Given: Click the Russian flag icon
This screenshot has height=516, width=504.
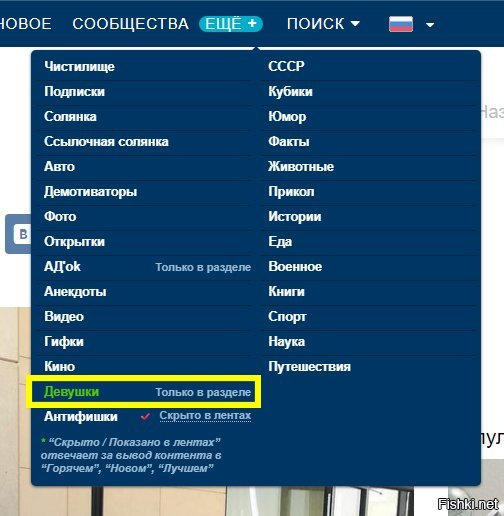Looking at the screenshot, I should (x=401, y=24).
